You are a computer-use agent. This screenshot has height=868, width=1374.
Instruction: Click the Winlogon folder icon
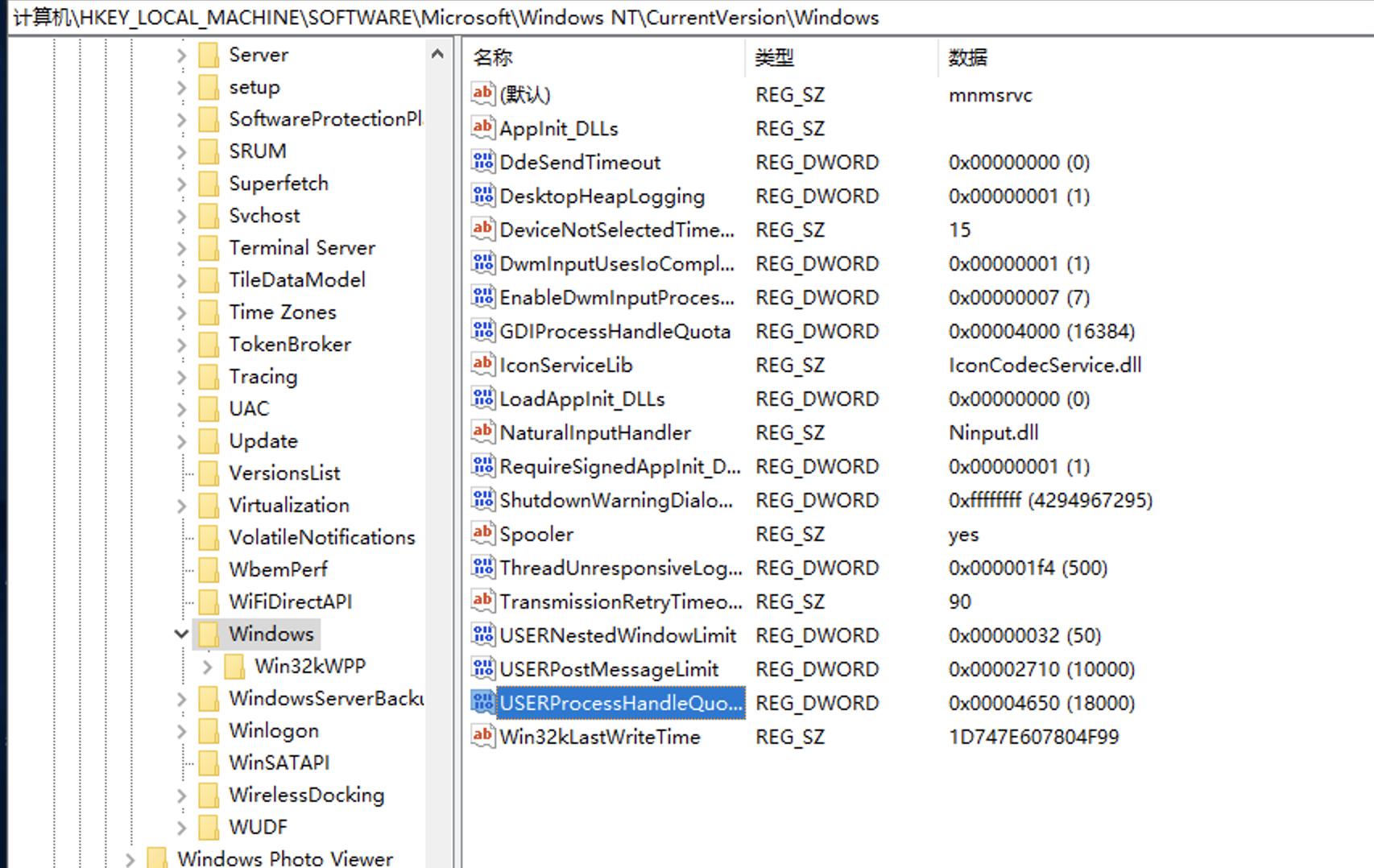pyautogui.click(x=209, y=731)
